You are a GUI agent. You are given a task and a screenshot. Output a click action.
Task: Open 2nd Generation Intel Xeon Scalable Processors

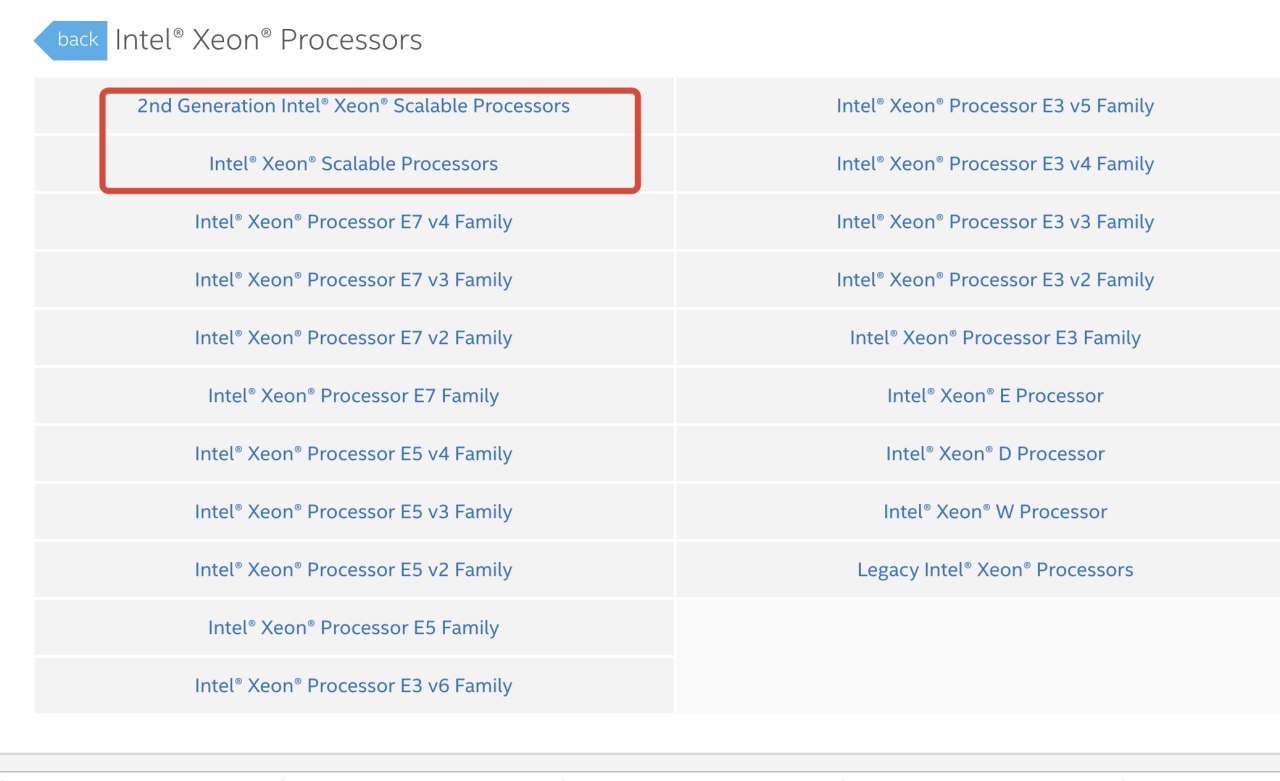point(353,106)
